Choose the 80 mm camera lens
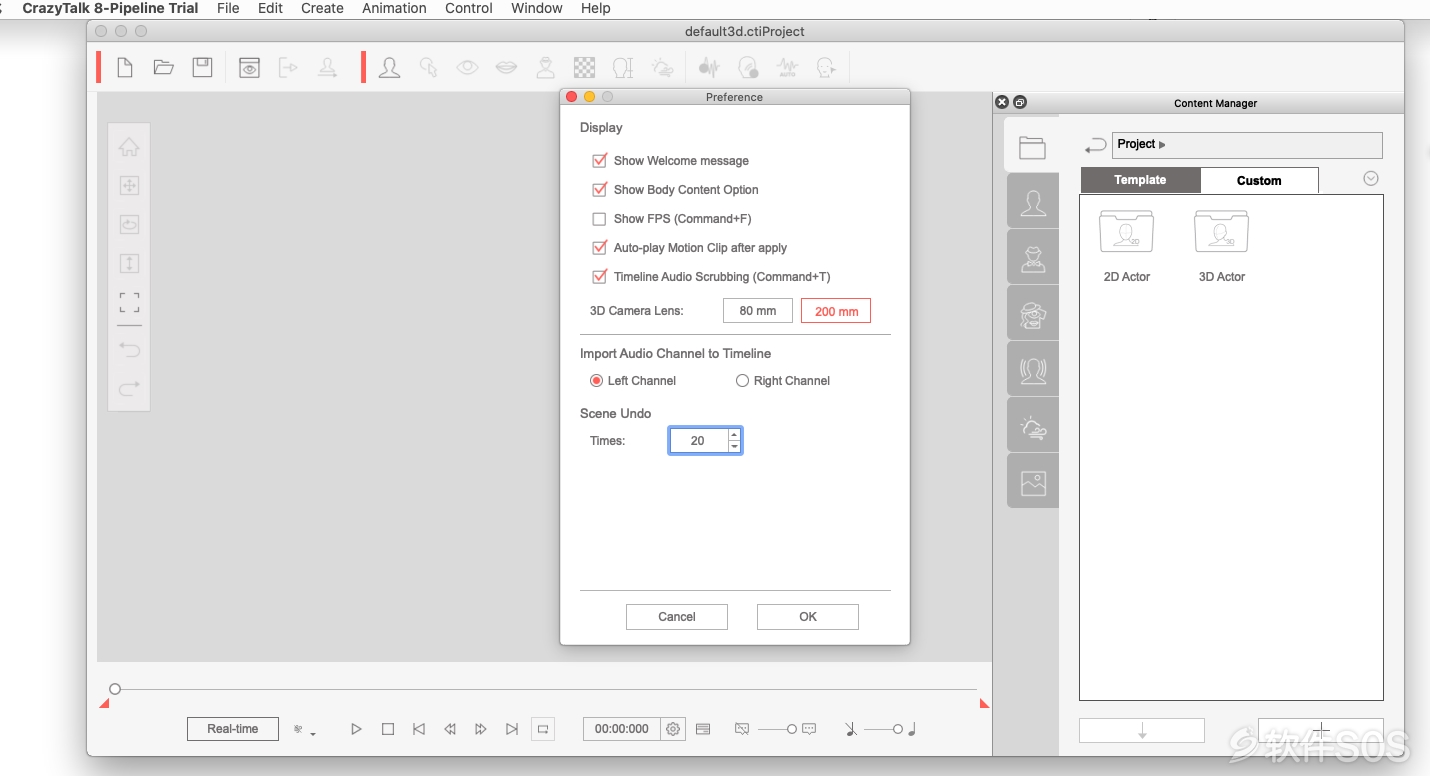 [758, 311]
